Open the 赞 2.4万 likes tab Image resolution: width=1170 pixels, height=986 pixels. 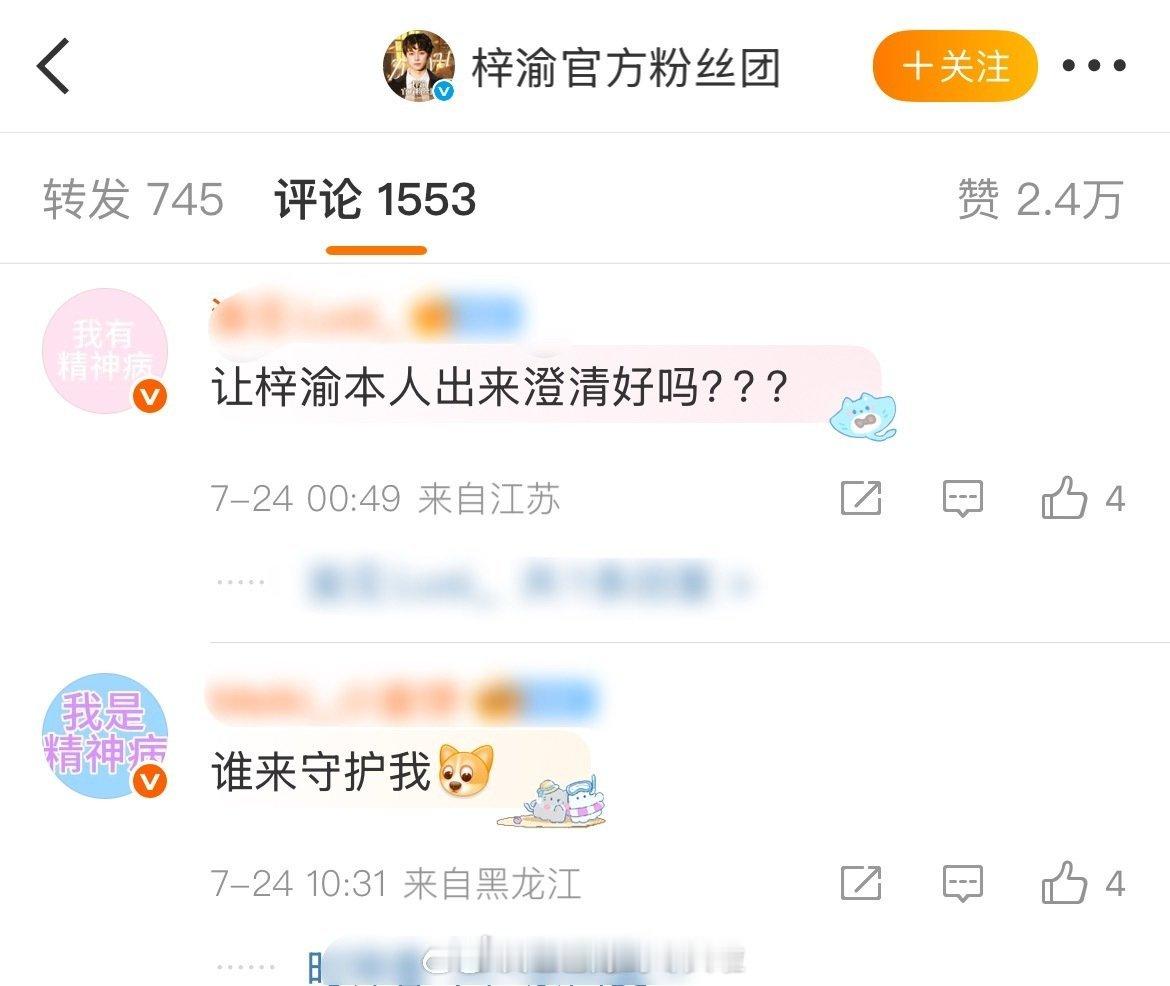click(x=1040, y=199)
